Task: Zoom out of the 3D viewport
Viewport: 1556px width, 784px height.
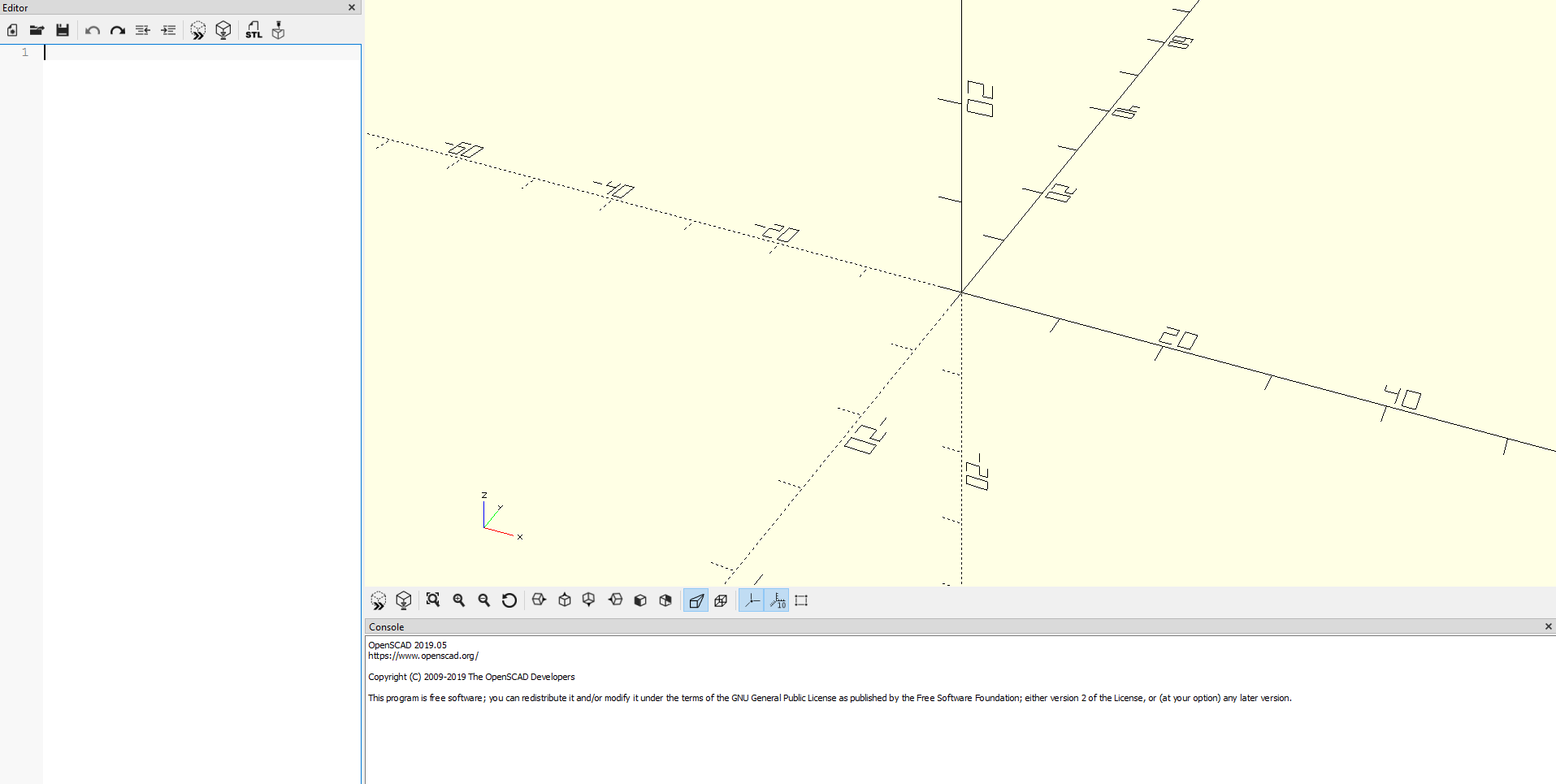Action: point(484,600)
